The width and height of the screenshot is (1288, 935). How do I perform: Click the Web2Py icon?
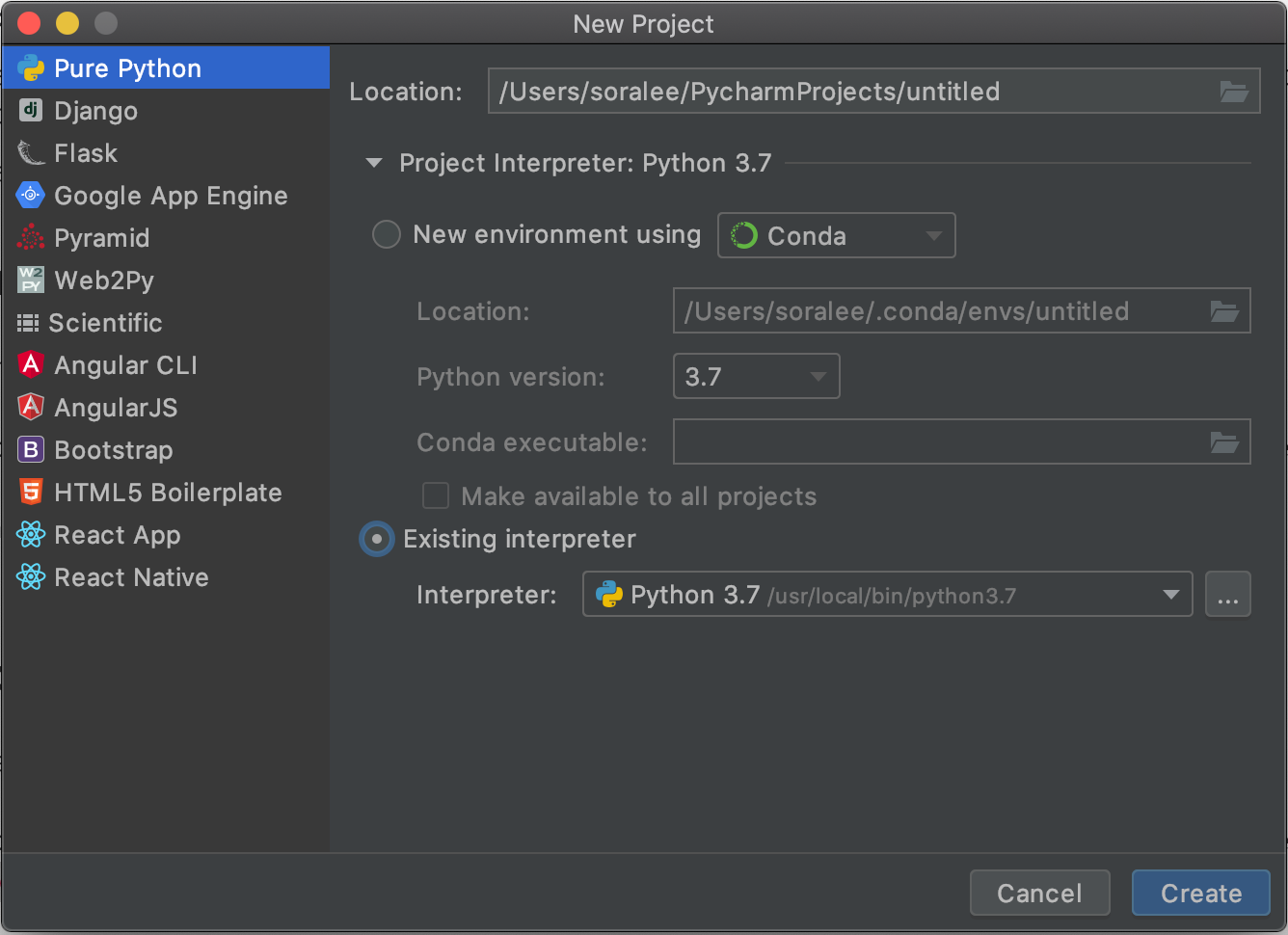31,280
